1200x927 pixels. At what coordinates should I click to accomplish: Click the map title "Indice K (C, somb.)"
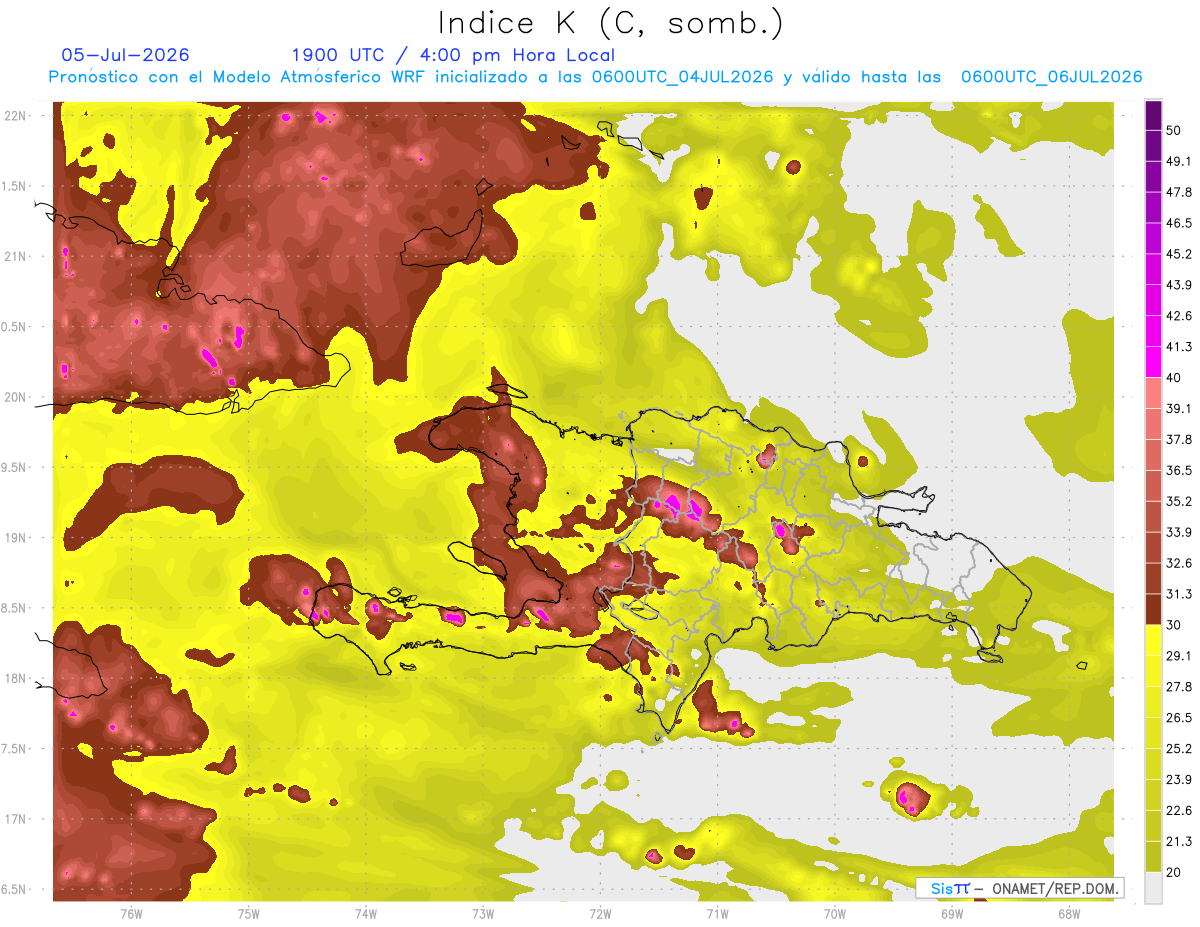coord(611,23)
